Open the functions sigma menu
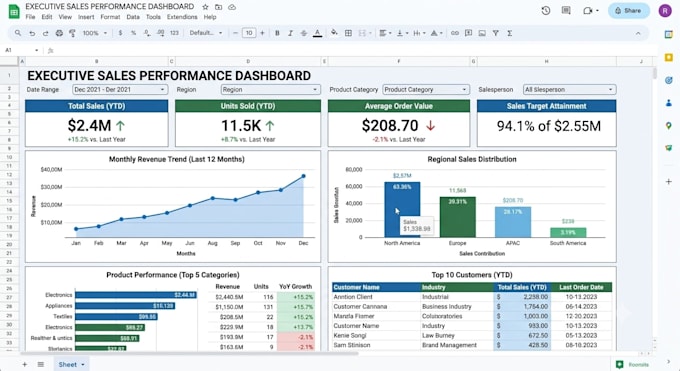This screenshot has height=371, width=680. [510, 33]
